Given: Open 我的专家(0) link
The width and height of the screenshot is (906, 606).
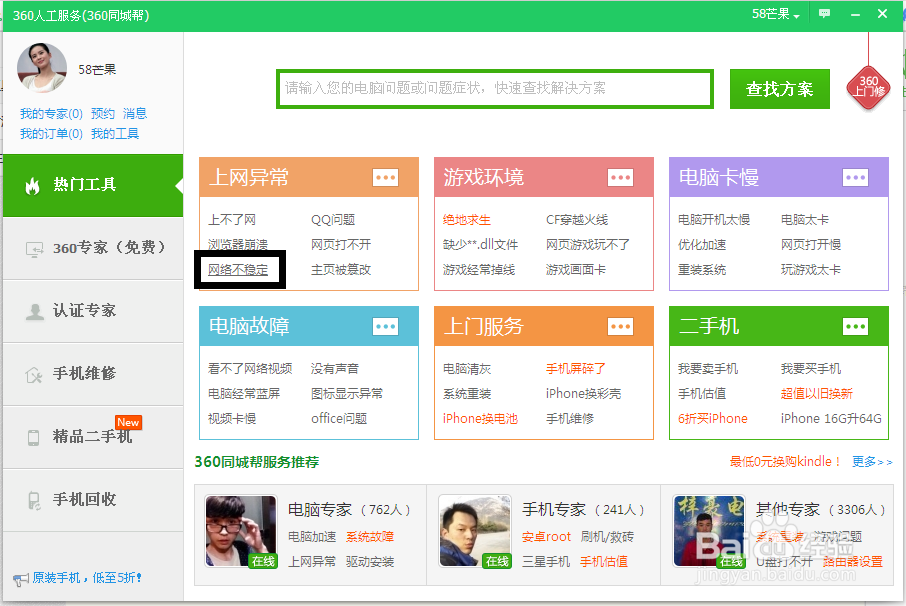Looking at the screenshot, I should tap(51, 113).
